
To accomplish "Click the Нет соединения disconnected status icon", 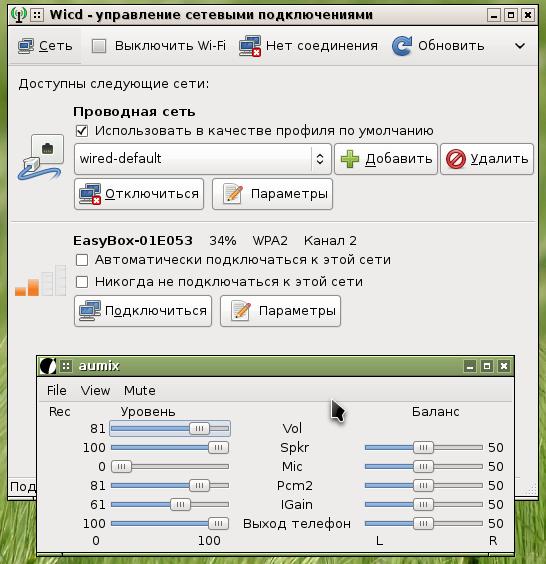I will click(250, 46).
